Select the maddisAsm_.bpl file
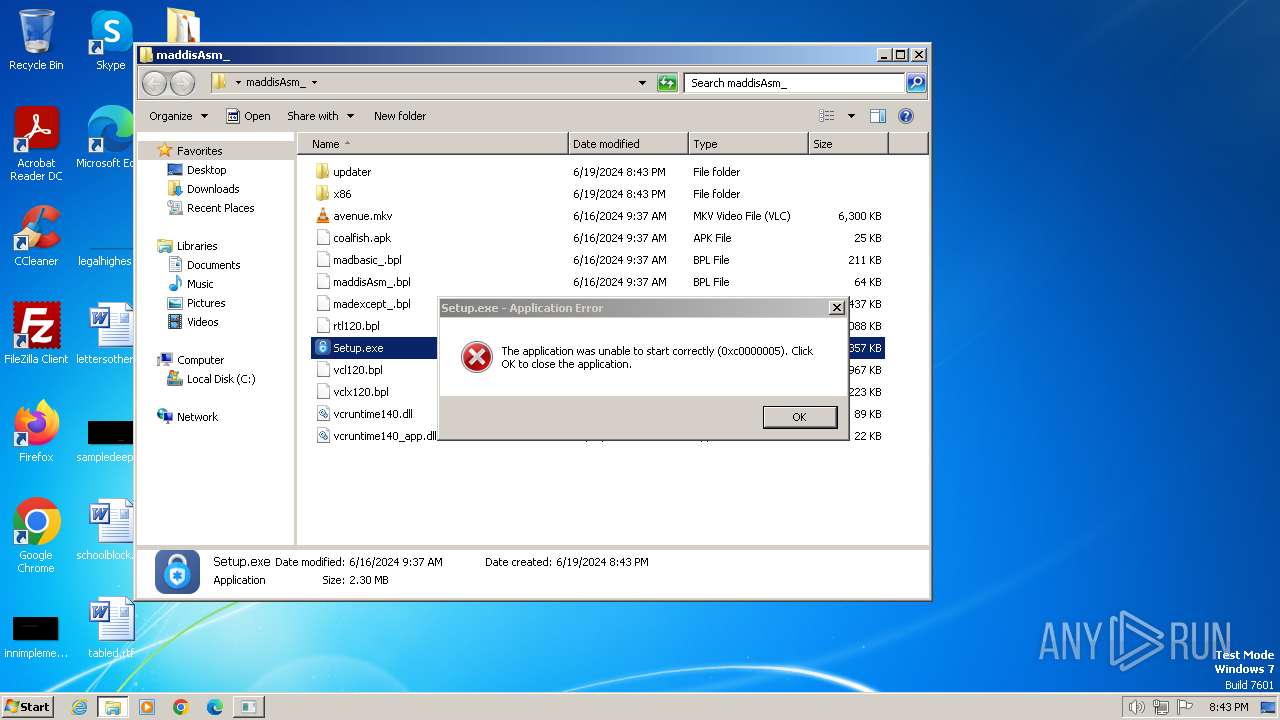Image resolution: width=1280 pixels, height=720 pixels. (371, 282)
